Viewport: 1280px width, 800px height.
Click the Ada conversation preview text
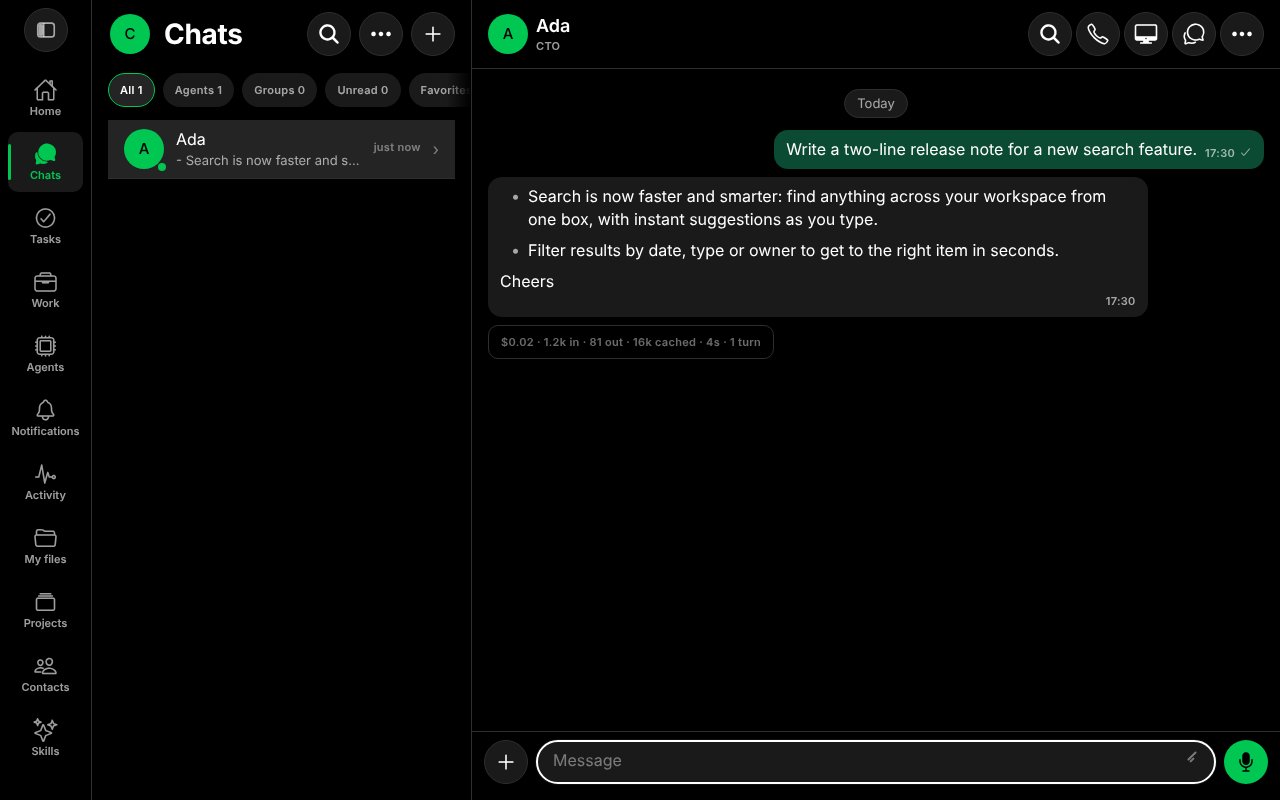click(267, 161)
